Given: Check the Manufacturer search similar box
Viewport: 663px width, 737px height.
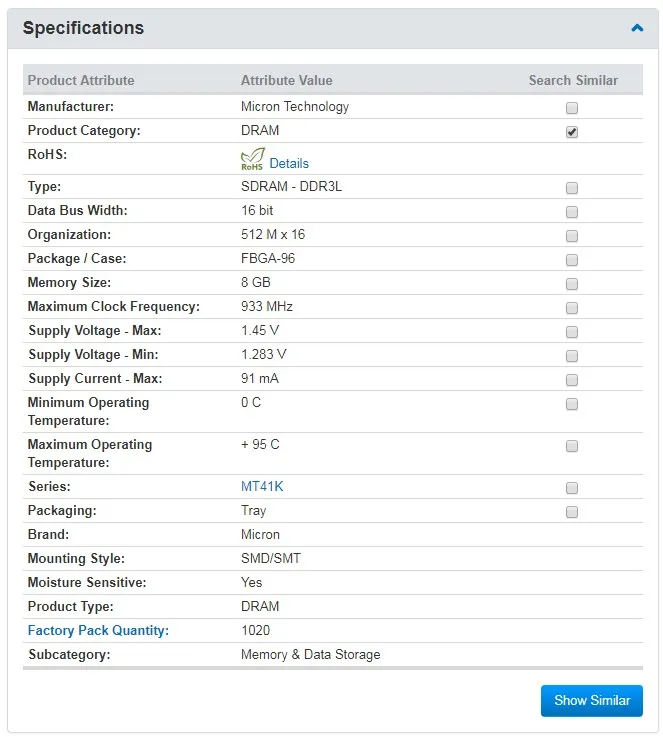Looking at the screenshot, I should point(572,108).
